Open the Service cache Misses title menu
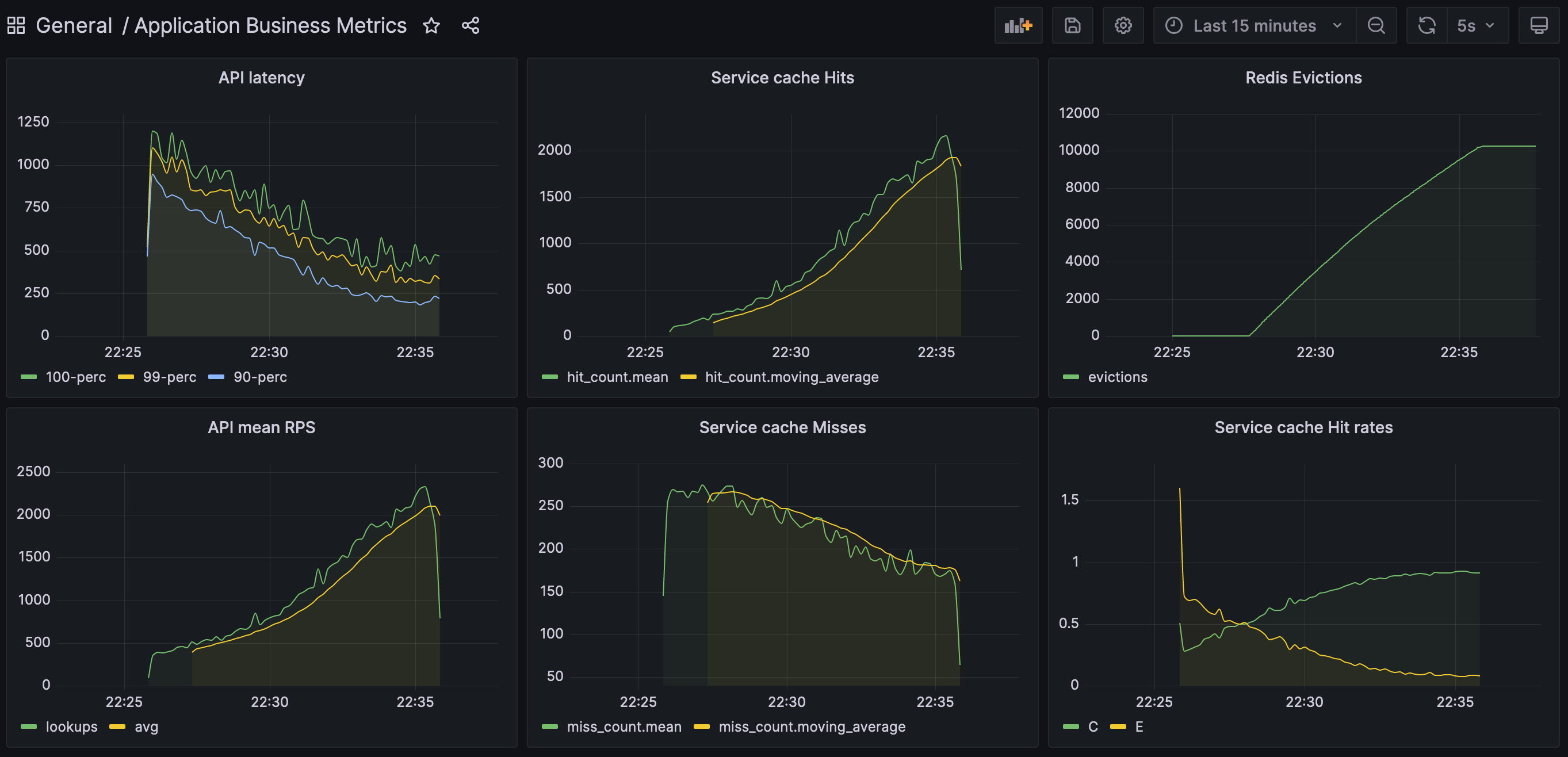1568x757 pixels. [782, 427]
